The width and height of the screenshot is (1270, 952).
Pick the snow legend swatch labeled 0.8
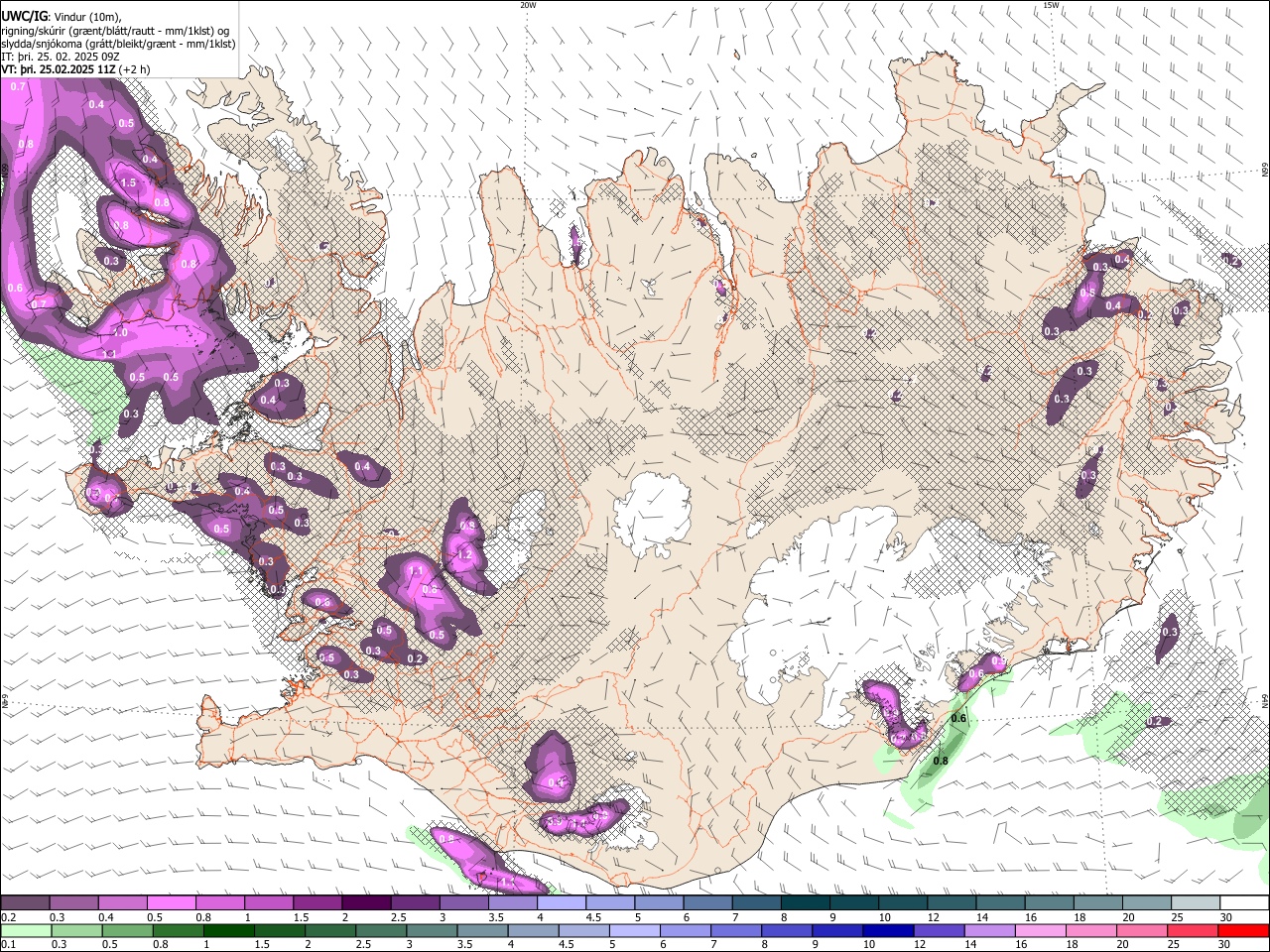click(x=219, y=903)
